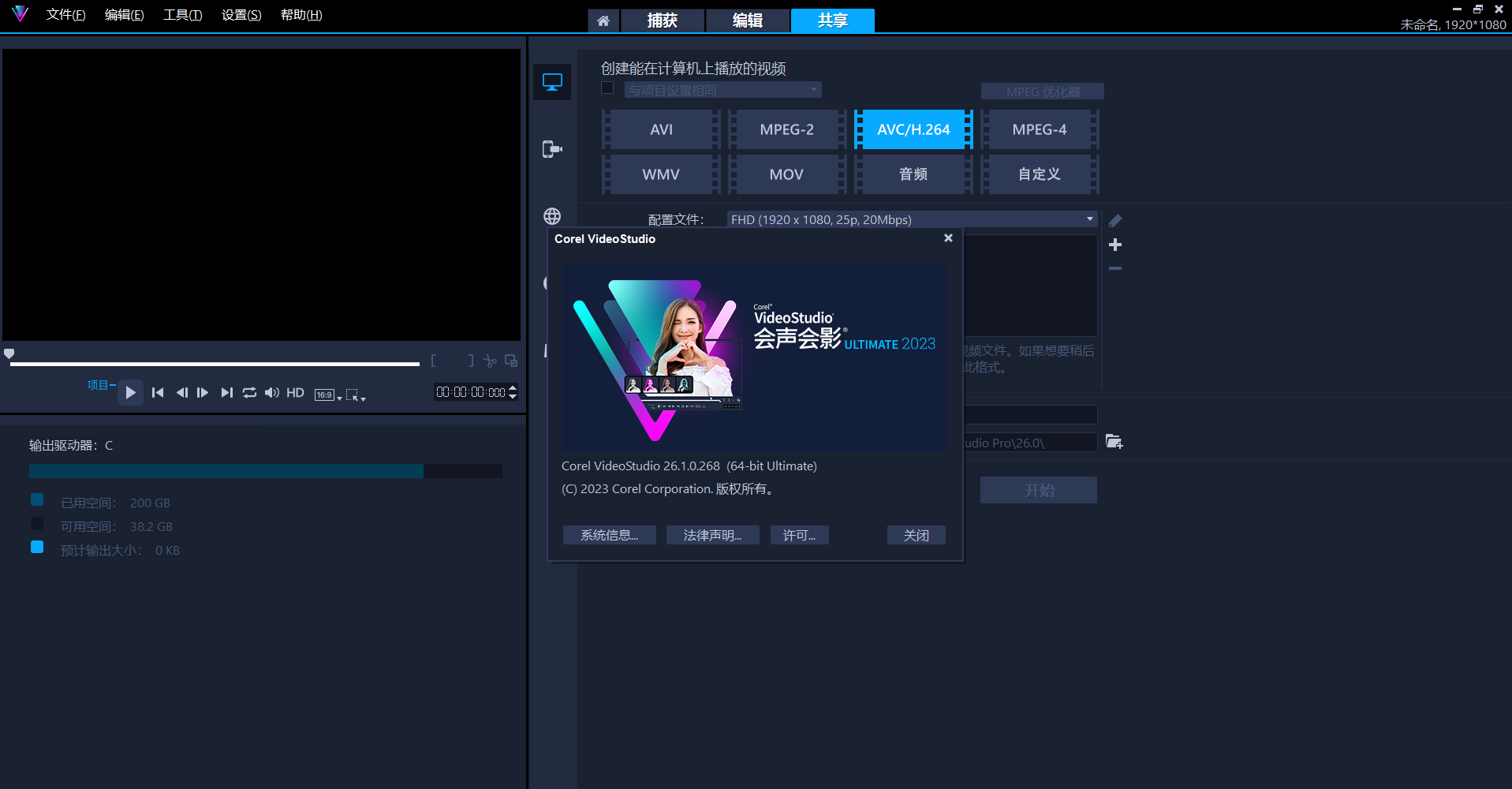Image resolution: width=1512 pixels, height=789 pixels.
Task: Select the AVI format
Action: pos(661,129)
